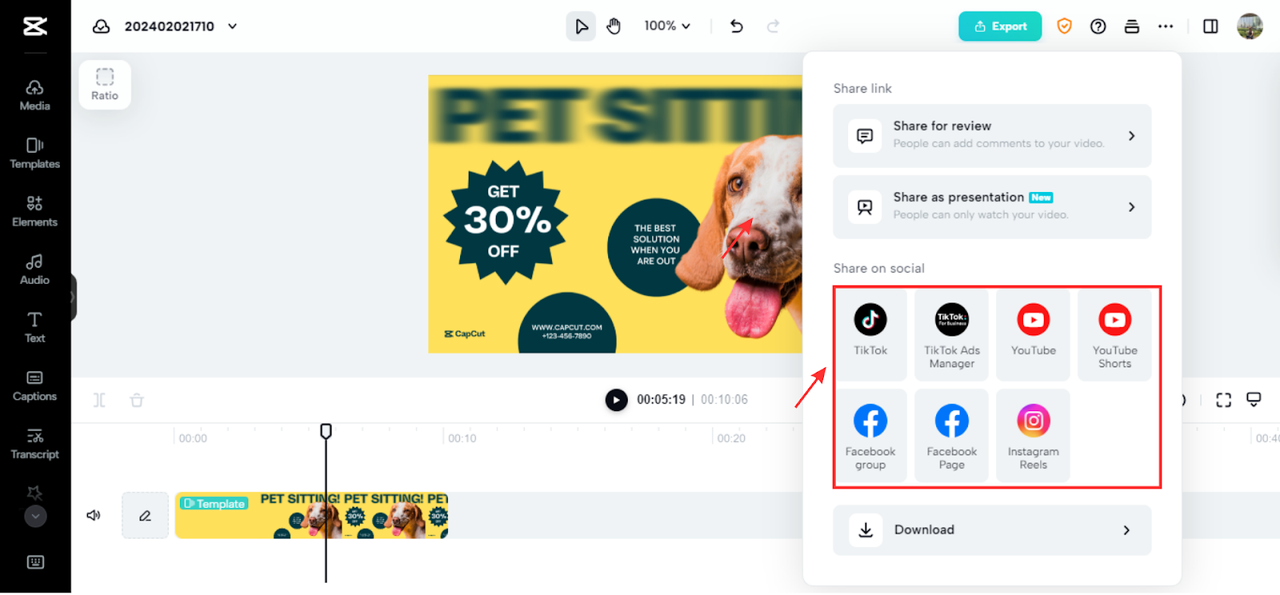Image resolution: width=1280 pixels, height=595 pixels.
Task: Select the WWW.CAPCUT.COM contact text
Action: 567,331
